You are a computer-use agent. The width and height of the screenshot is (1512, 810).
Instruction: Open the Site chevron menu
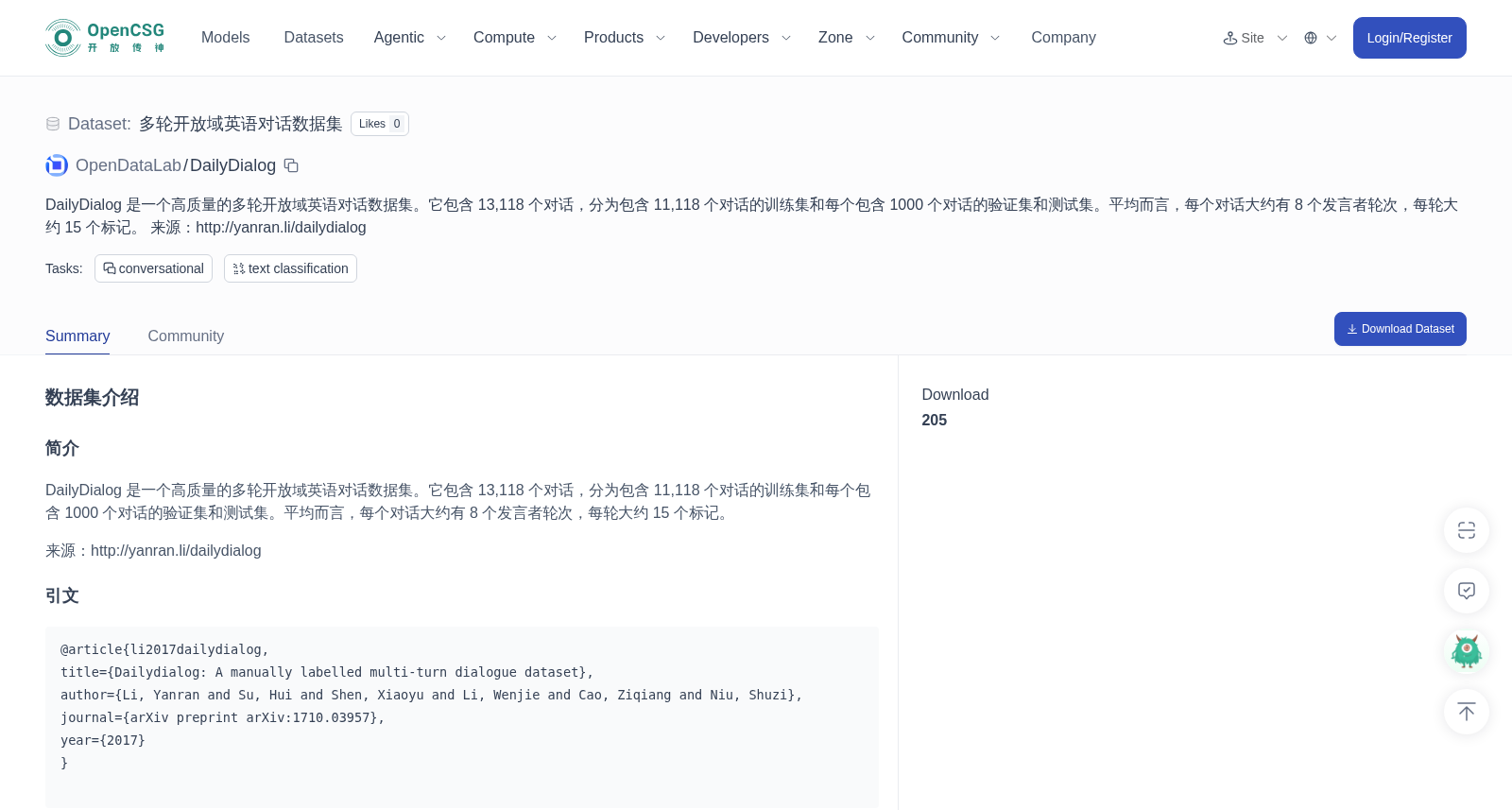[x=1282, y=38]
